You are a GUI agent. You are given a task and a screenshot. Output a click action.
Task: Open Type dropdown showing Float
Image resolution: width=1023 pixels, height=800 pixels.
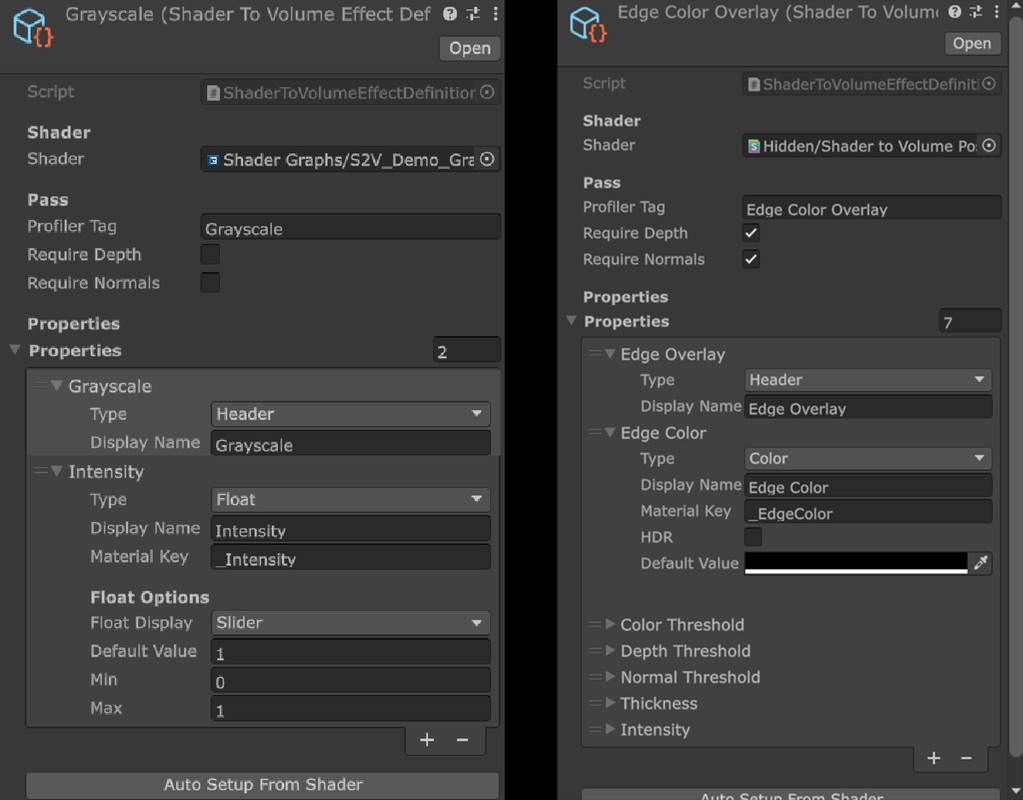350,499
